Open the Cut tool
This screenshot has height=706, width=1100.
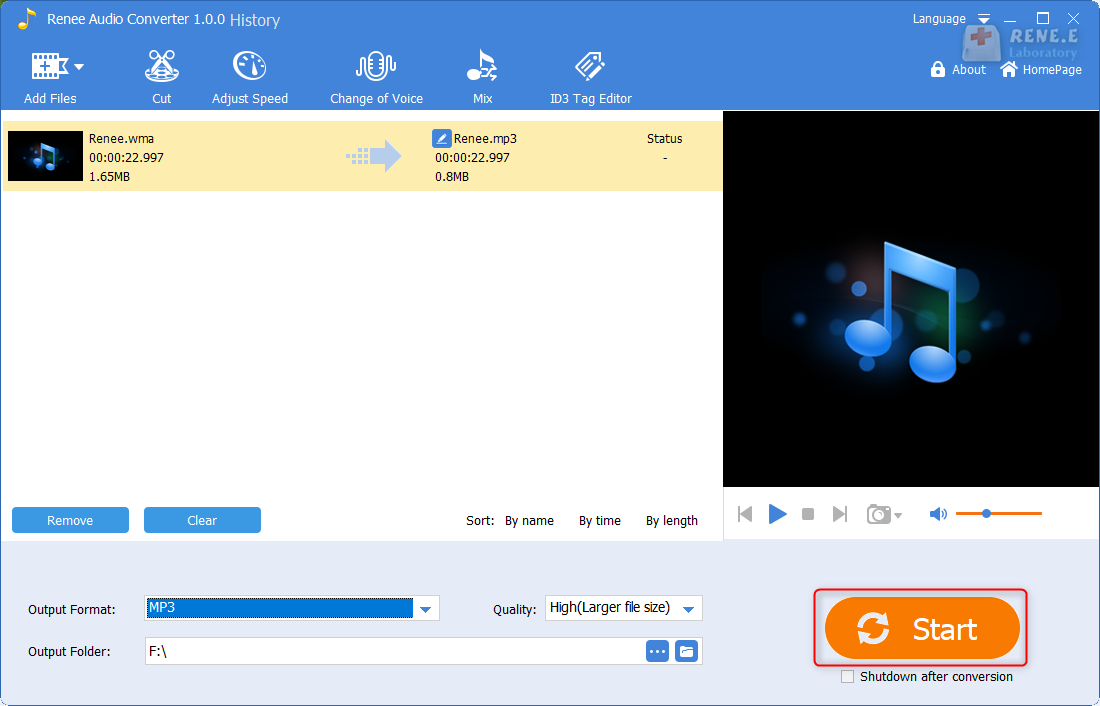[161, 77]
